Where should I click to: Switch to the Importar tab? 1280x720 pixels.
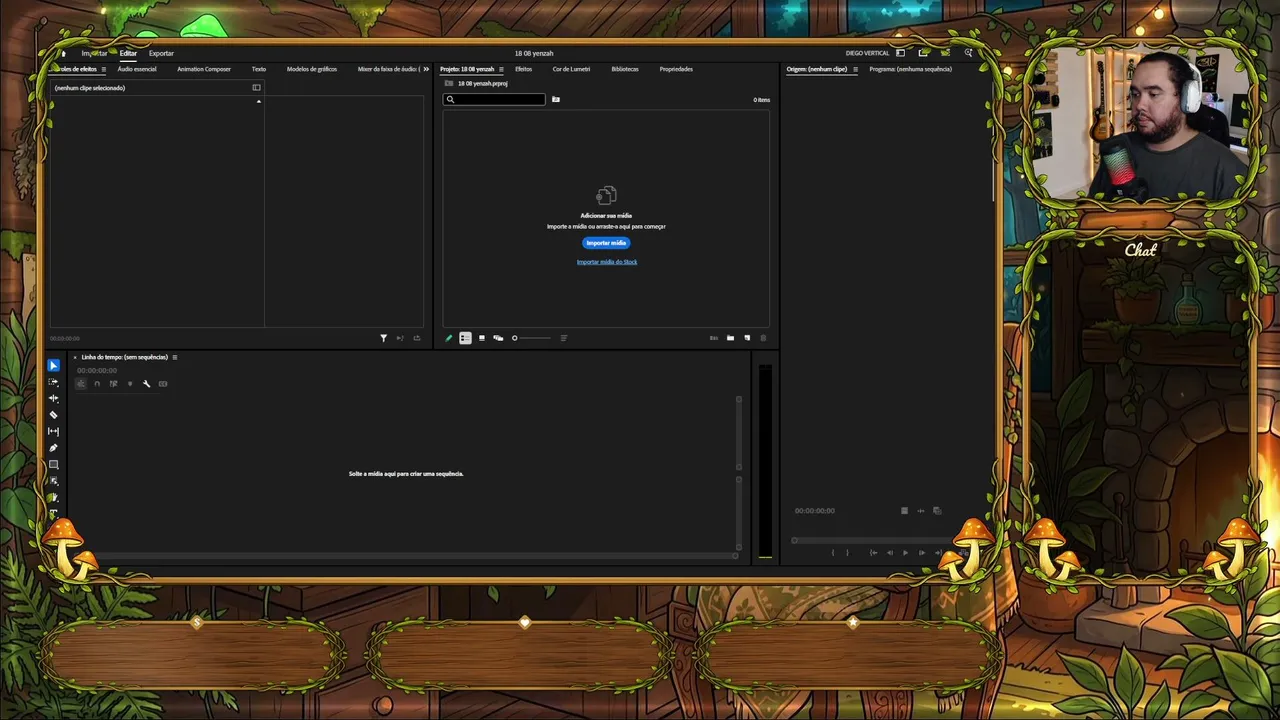pos(94,53)
